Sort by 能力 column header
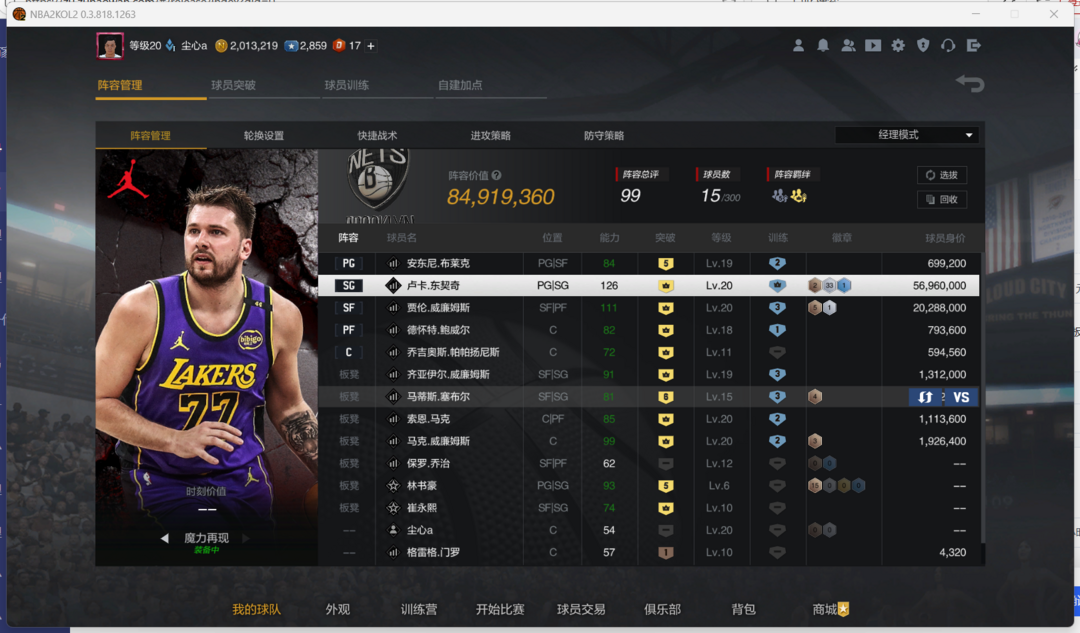The width and height of the screenshot is (1080, 633). [609, 238]
